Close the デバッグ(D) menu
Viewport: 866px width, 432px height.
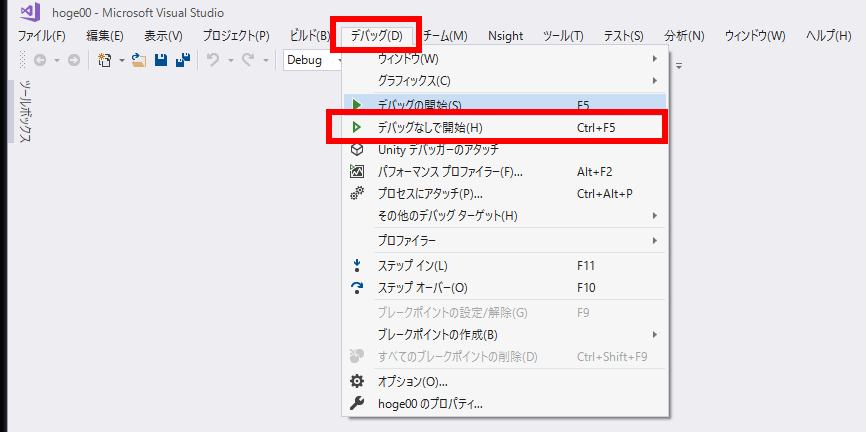click(x=377, y=36)
